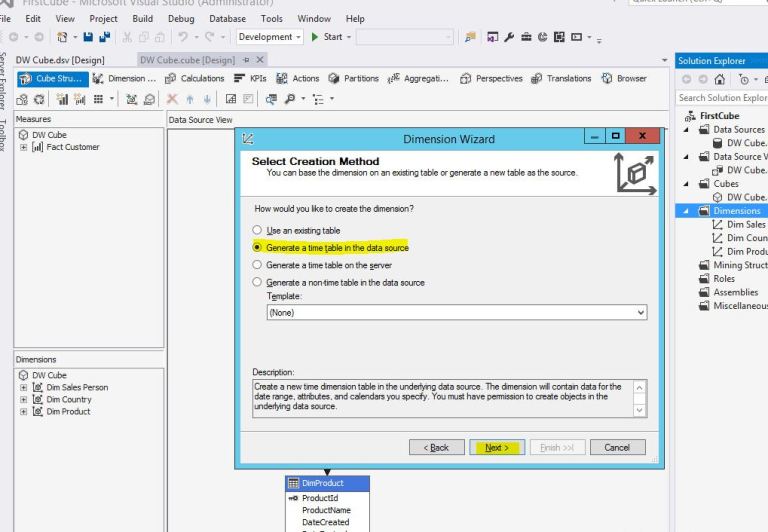Click the Zoom magnifier icon
The height and width of the screenshot is (532, 768).
coord(290,99)
